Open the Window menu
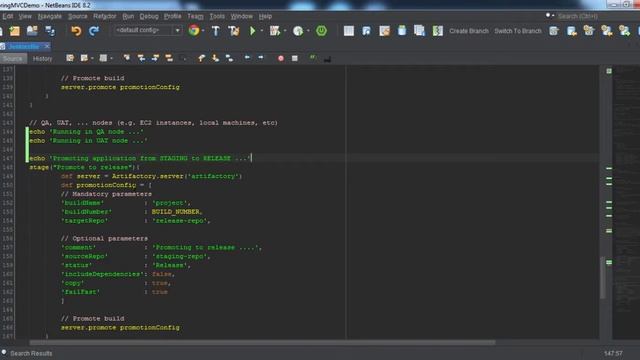 click(x=242, y=16)
